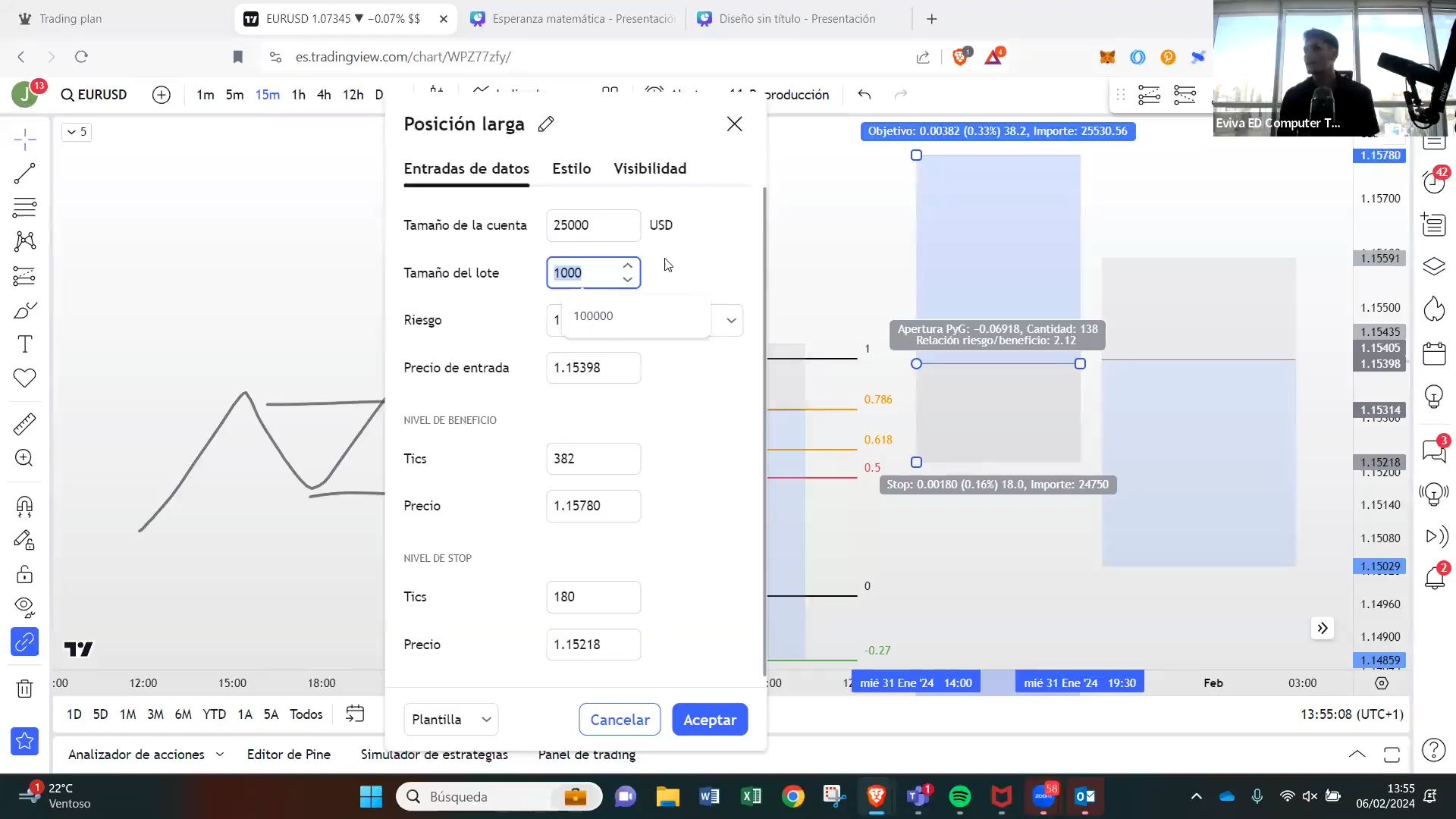This screenshot has height=819, width=1456.
Task: Open the Visibilidad tab
Action: (x=650, y=168)
